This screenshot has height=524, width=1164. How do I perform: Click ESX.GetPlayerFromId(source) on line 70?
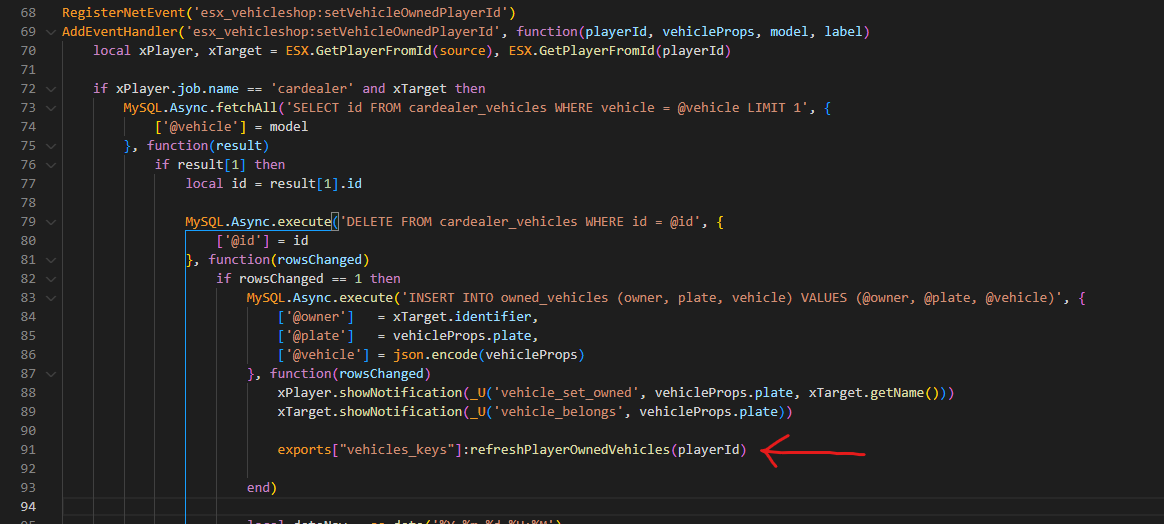point(397,51)
